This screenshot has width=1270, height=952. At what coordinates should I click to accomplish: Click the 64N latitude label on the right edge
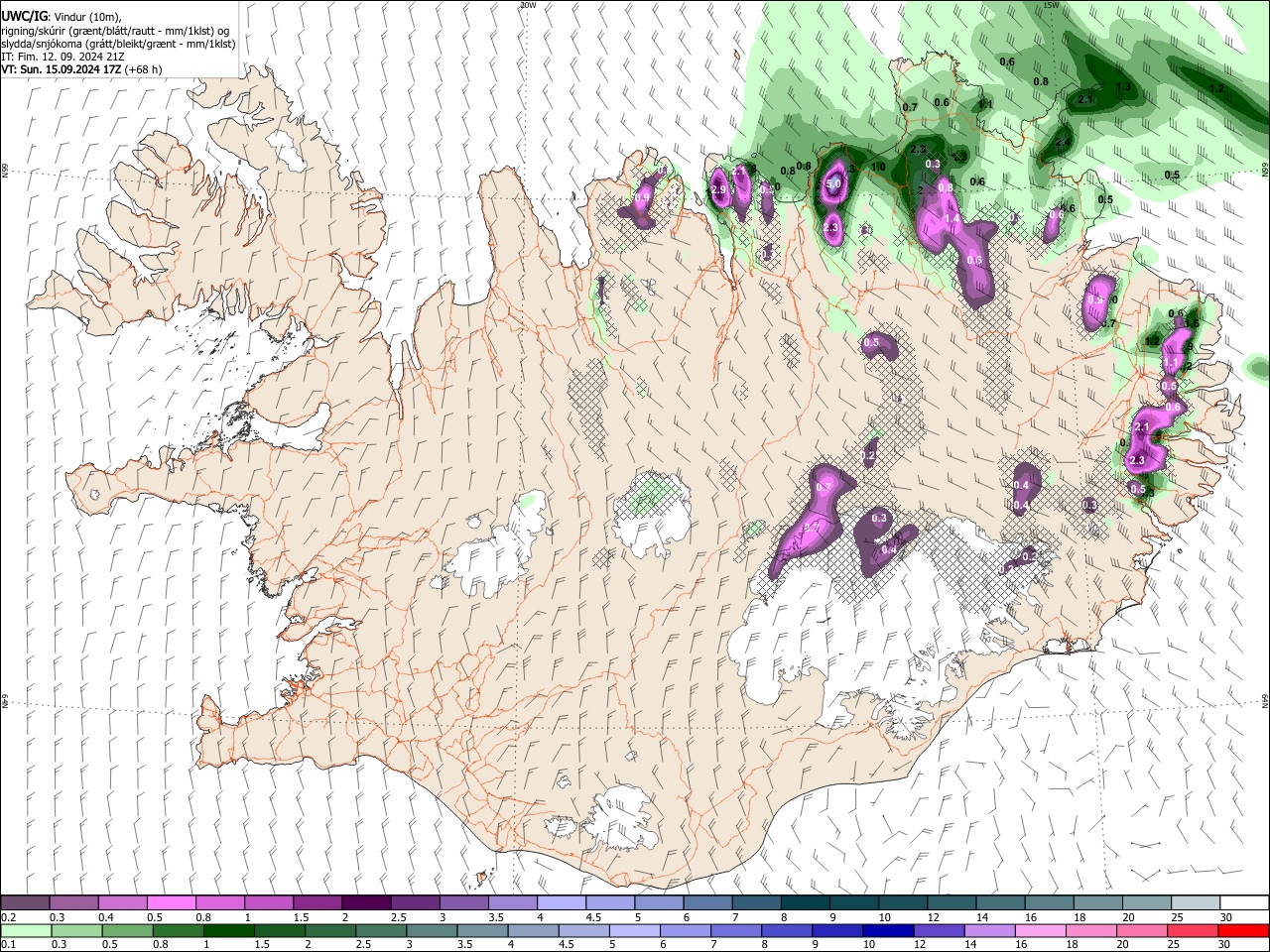(1265, 700)
